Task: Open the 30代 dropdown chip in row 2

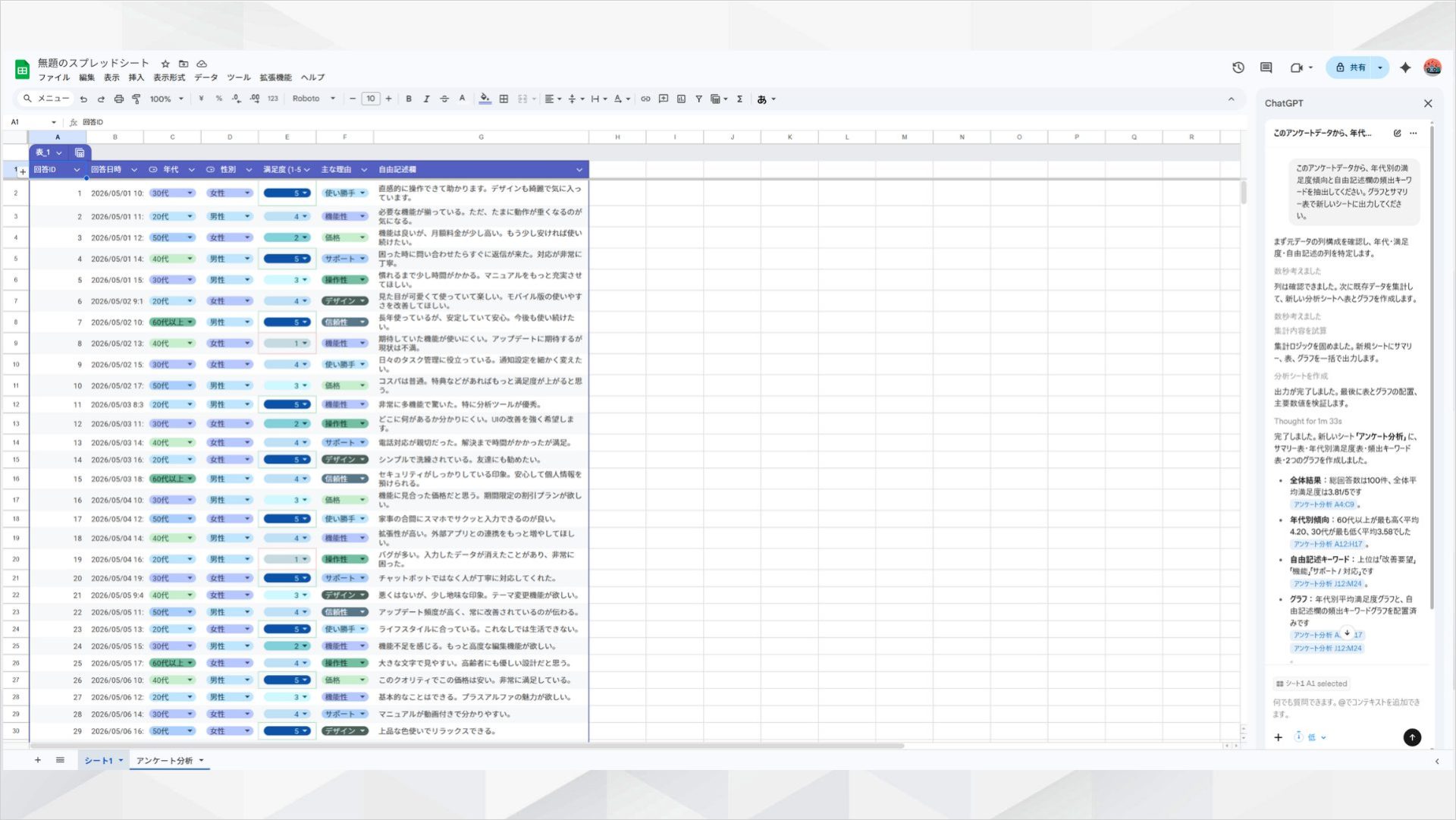Action: point(172,193)
